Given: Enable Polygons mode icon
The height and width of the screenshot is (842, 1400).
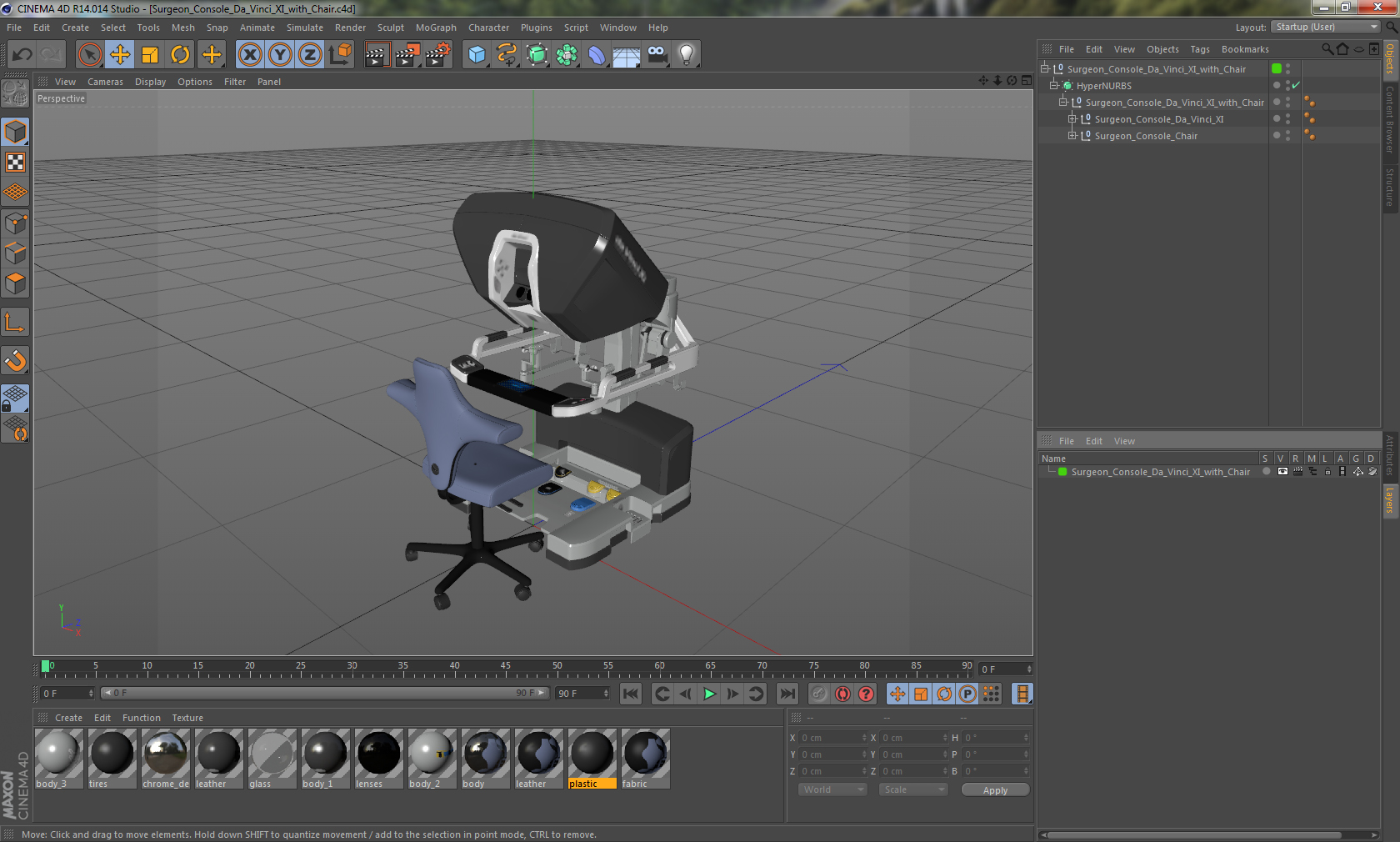Looking at the screenshot, I should point(15,283).
